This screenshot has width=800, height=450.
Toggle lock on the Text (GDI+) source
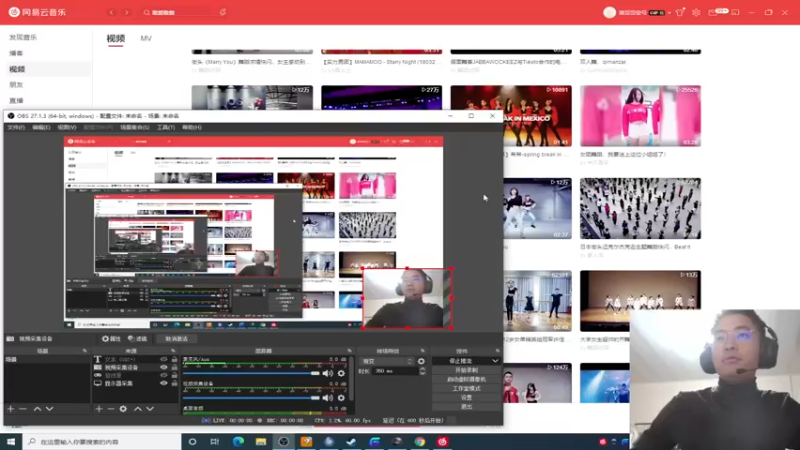point(174,359)
